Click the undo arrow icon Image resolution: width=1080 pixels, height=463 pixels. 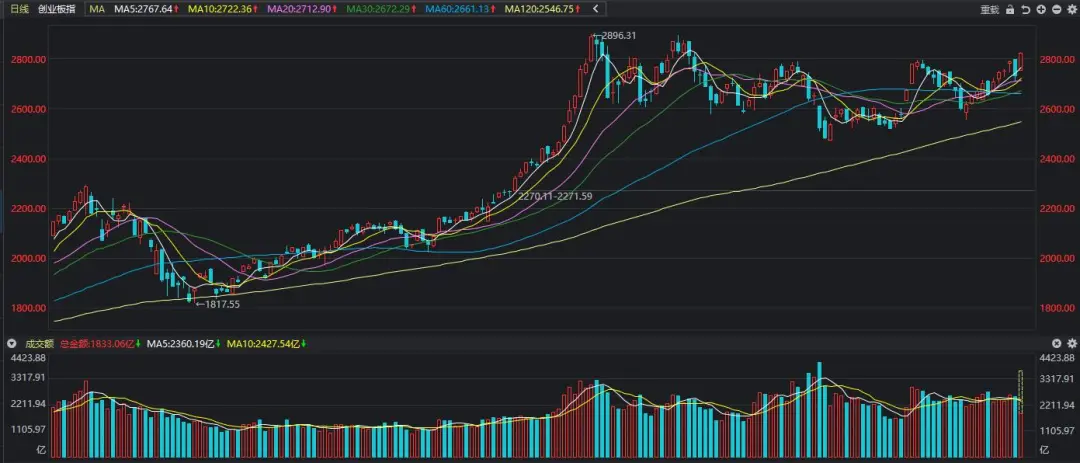pyautogui.click(x=1026, y=10)
